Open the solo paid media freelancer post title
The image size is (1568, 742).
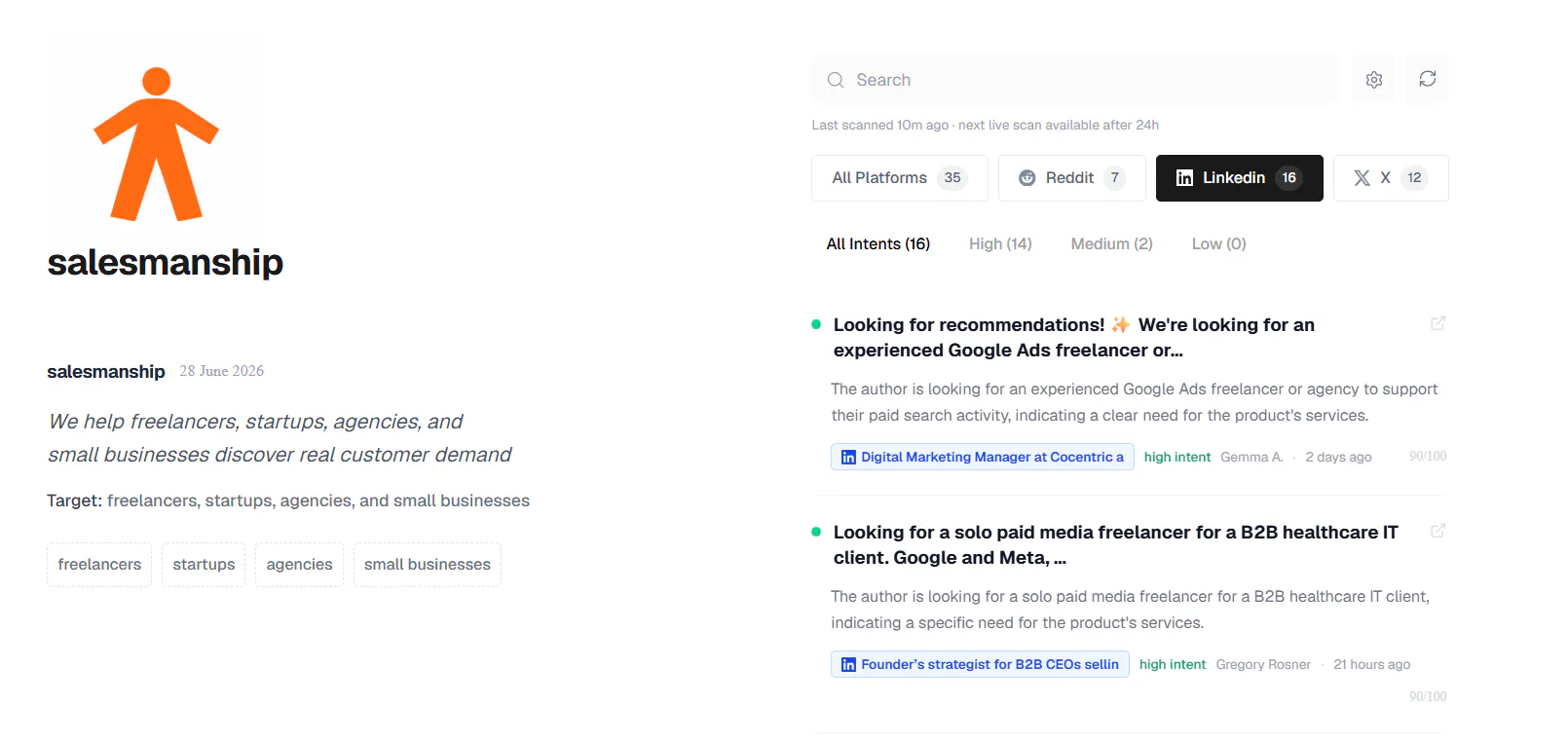(x=1115, y=544)
